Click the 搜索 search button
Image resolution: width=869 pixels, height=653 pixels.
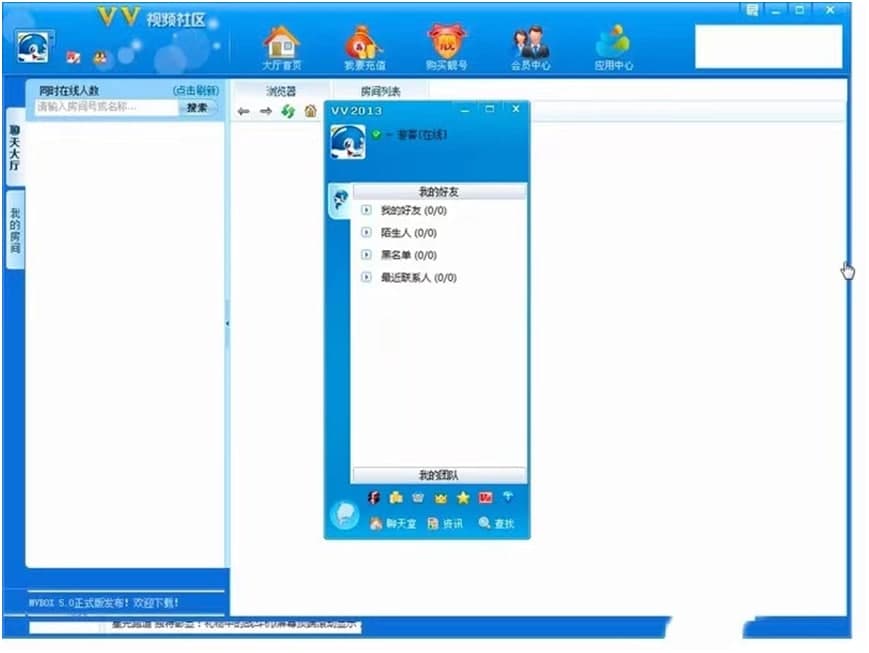tap(197, 107)
